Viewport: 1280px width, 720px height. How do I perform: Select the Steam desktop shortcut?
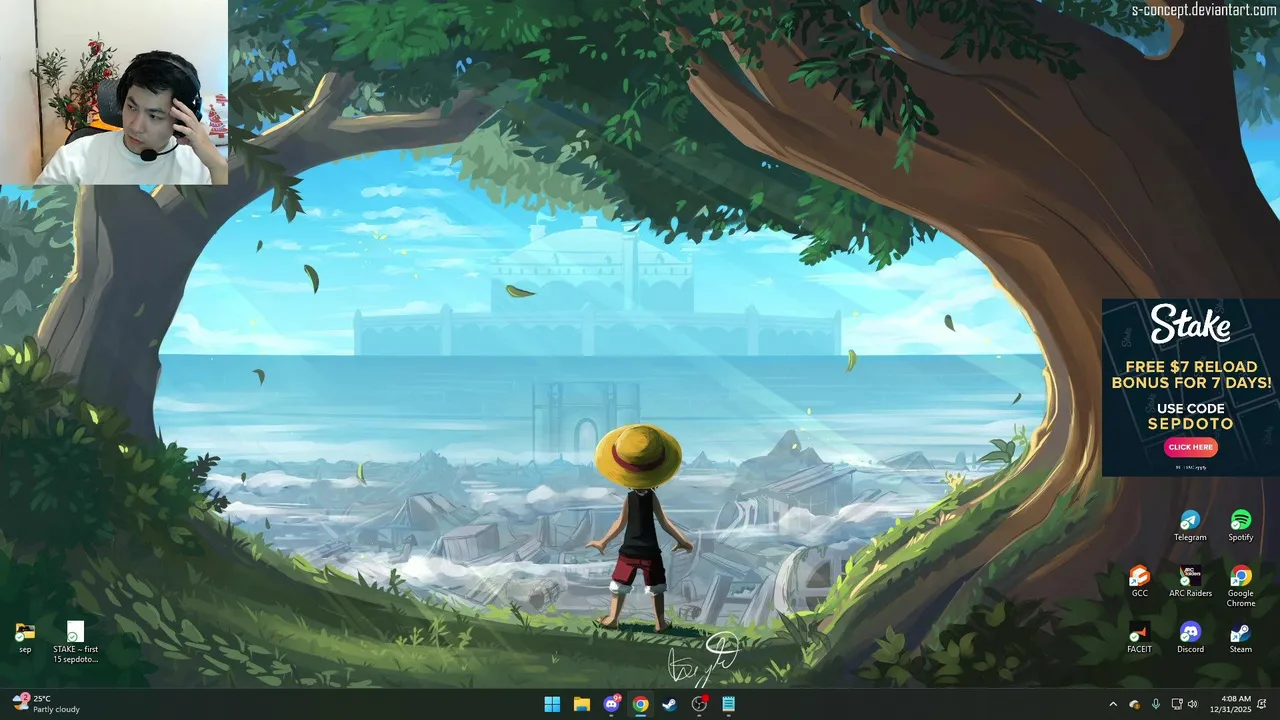(1240, 638)
